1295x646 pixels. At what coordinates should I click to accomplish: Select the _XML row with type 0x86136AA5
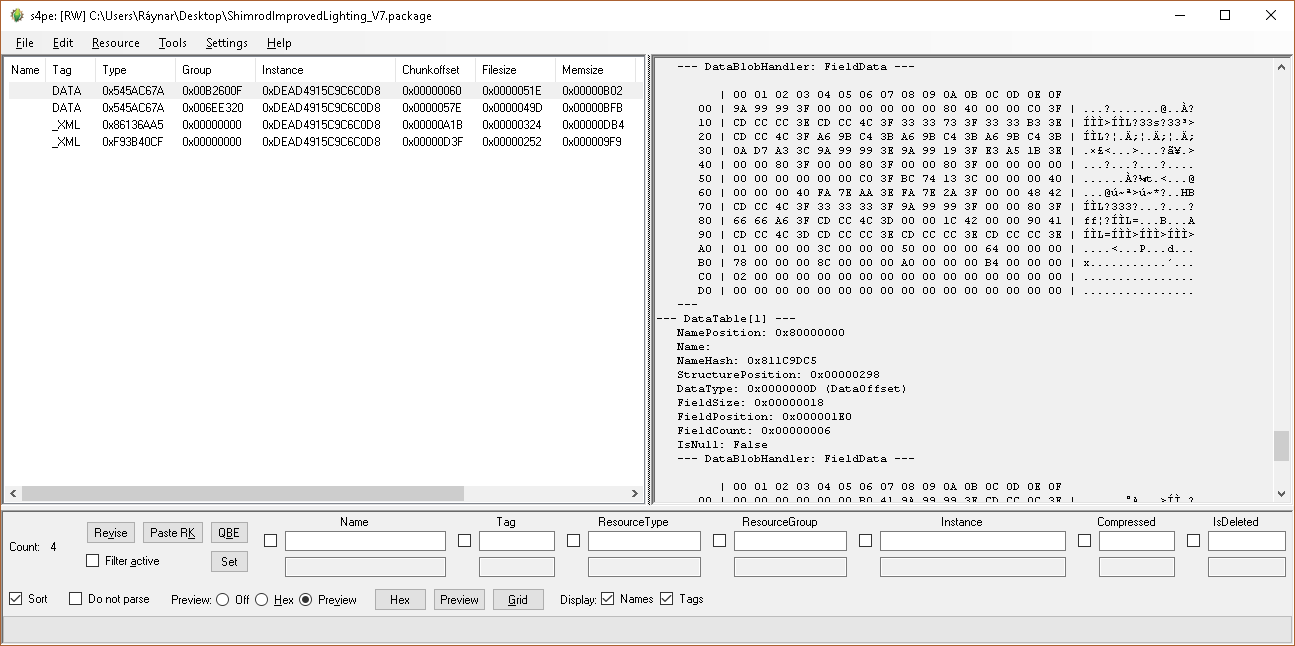tap(322, 125)
